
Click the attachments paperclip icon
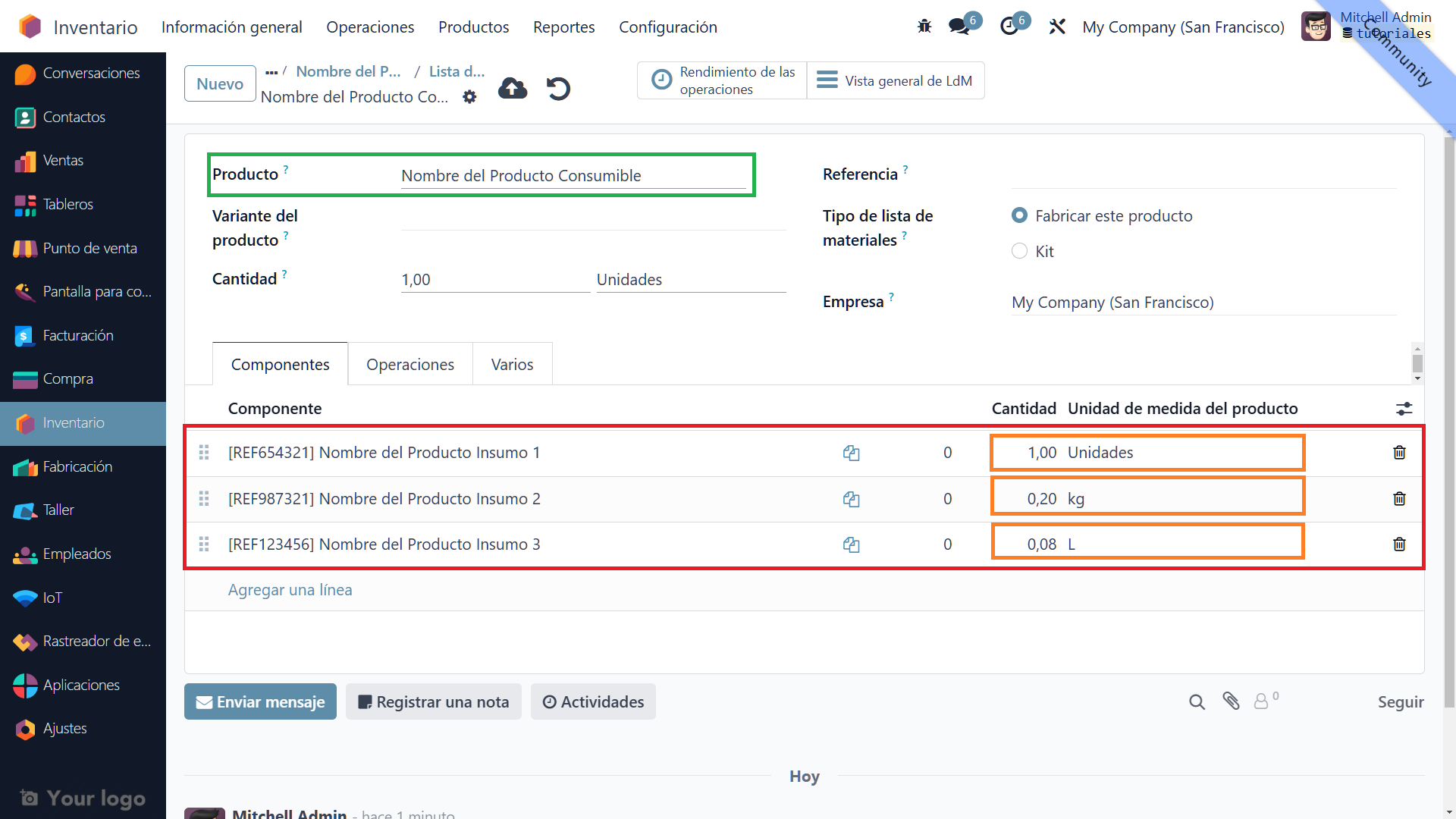click(x=1231, y=701)
